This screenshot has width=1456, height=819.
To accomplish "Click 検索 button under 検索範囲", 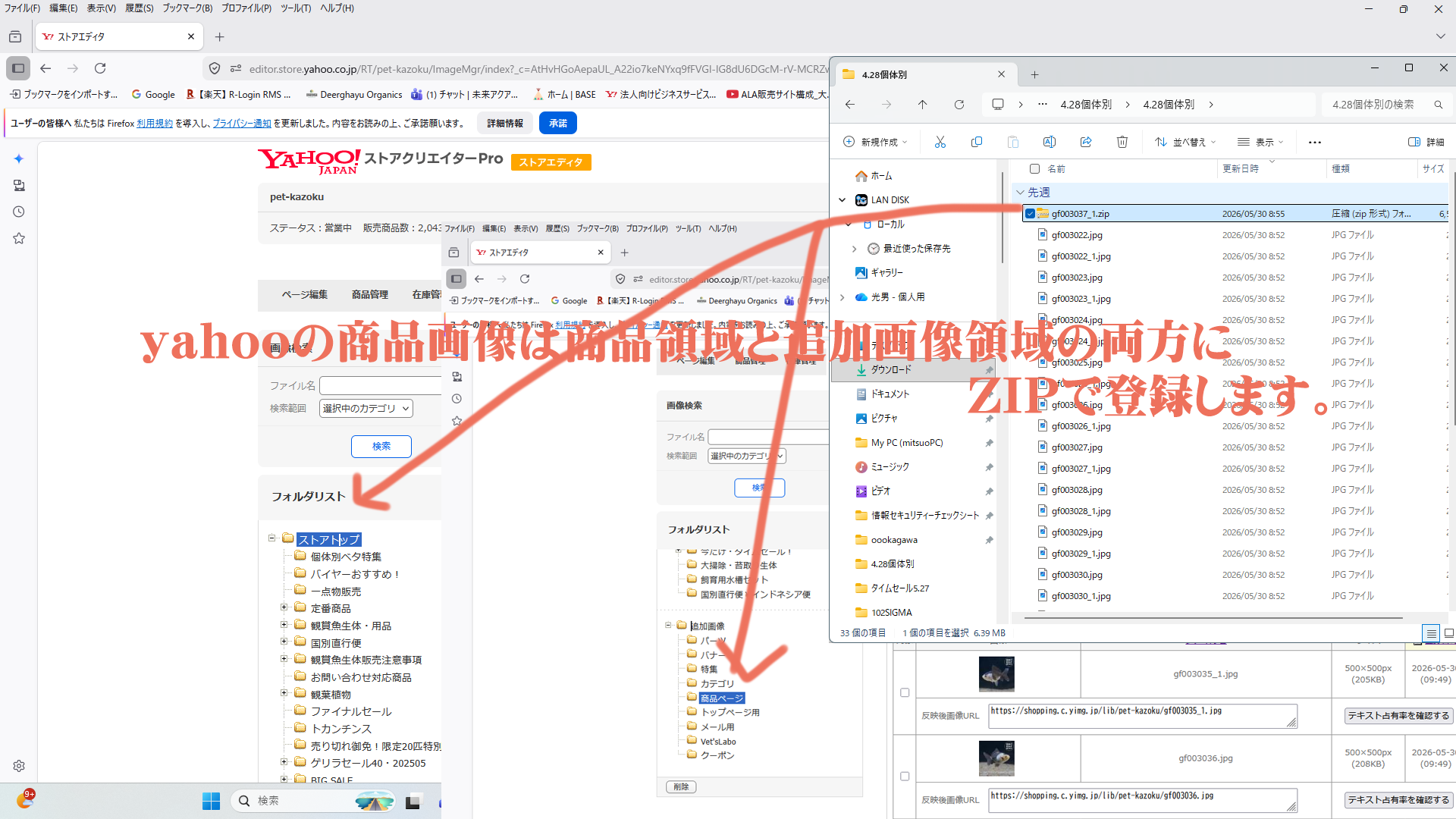I will (x=381, y=447).
